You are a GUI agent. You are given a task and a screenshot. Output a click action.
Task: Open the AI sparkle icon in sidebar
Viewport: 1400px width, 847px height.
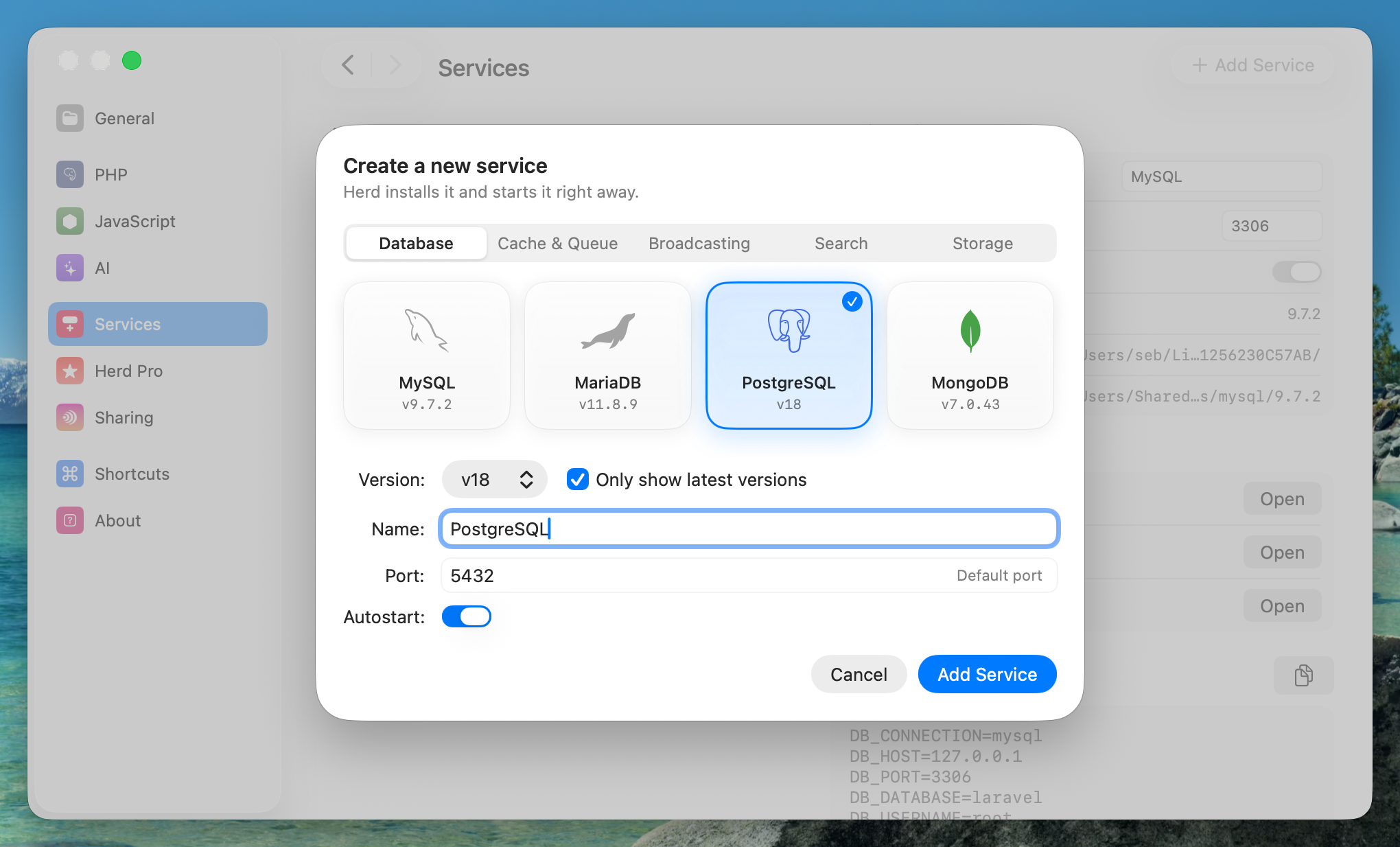[70, 268]
